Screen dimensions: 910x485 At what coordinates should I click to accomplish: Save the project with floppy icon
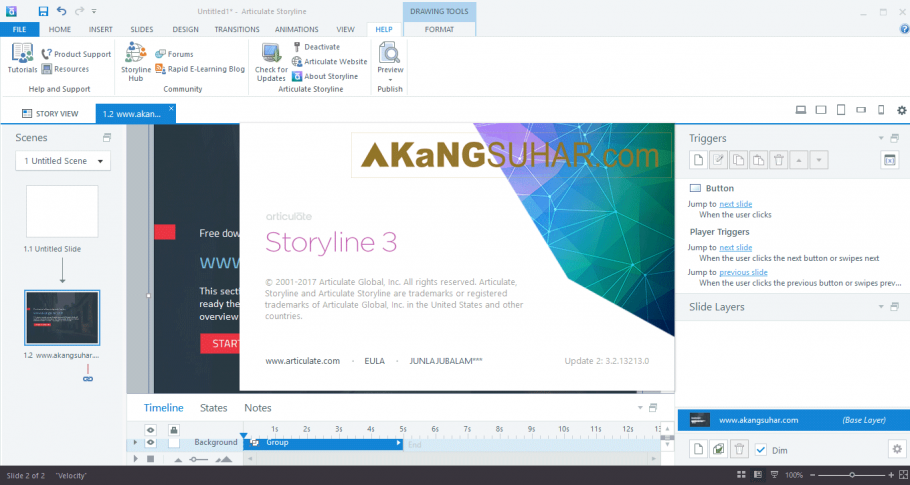click(43, 11)
